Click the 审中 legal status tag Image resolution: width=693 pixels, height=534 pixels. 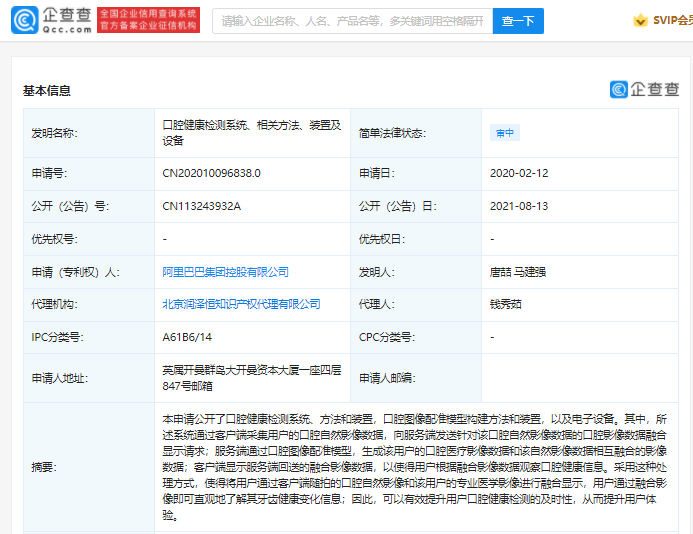[x=504, y=133]
